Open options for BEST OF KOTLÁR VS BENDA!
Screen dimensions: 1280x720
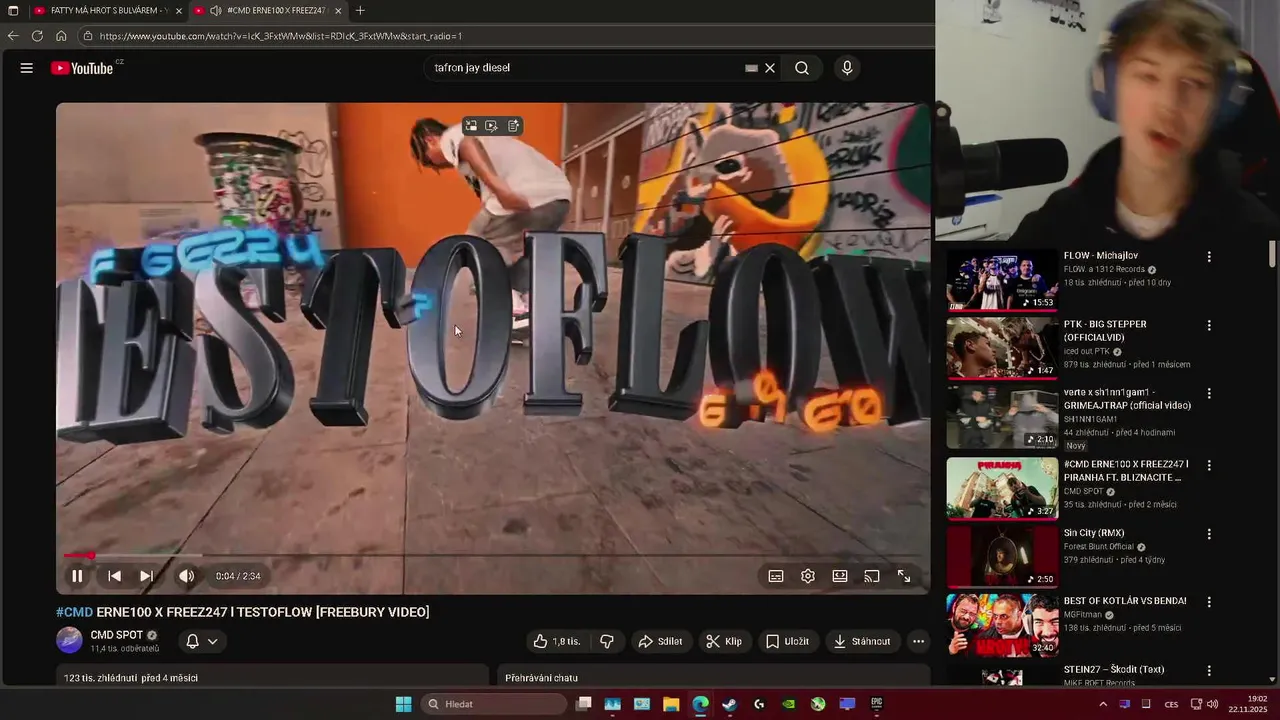pyautogui.click(x=1209, y=602)
